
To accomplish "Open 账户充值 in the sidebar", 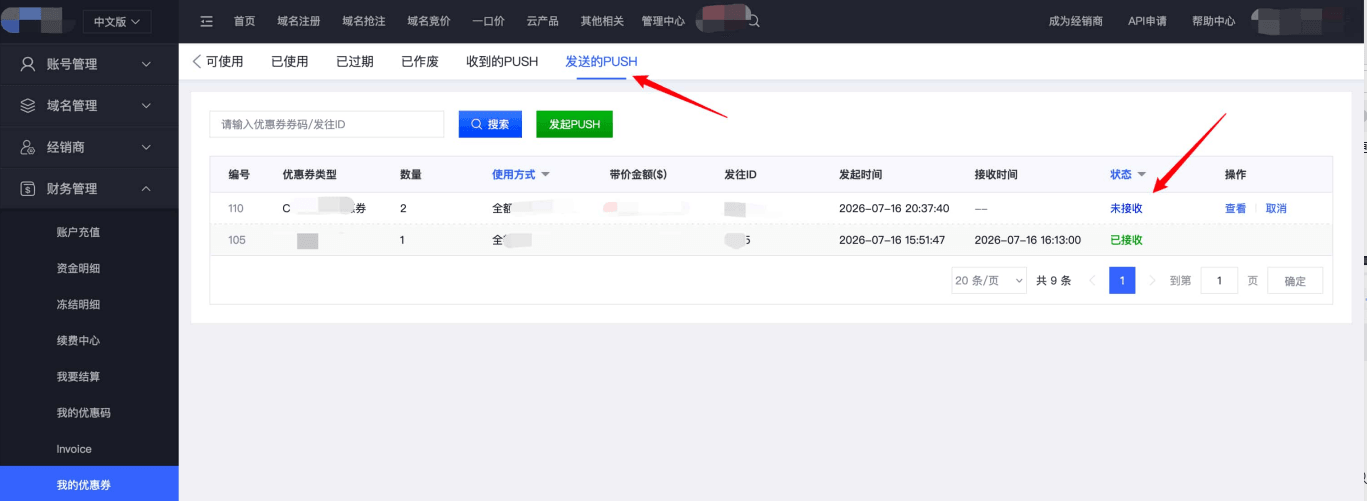I will pyautogui.click(x=78, y=232).
